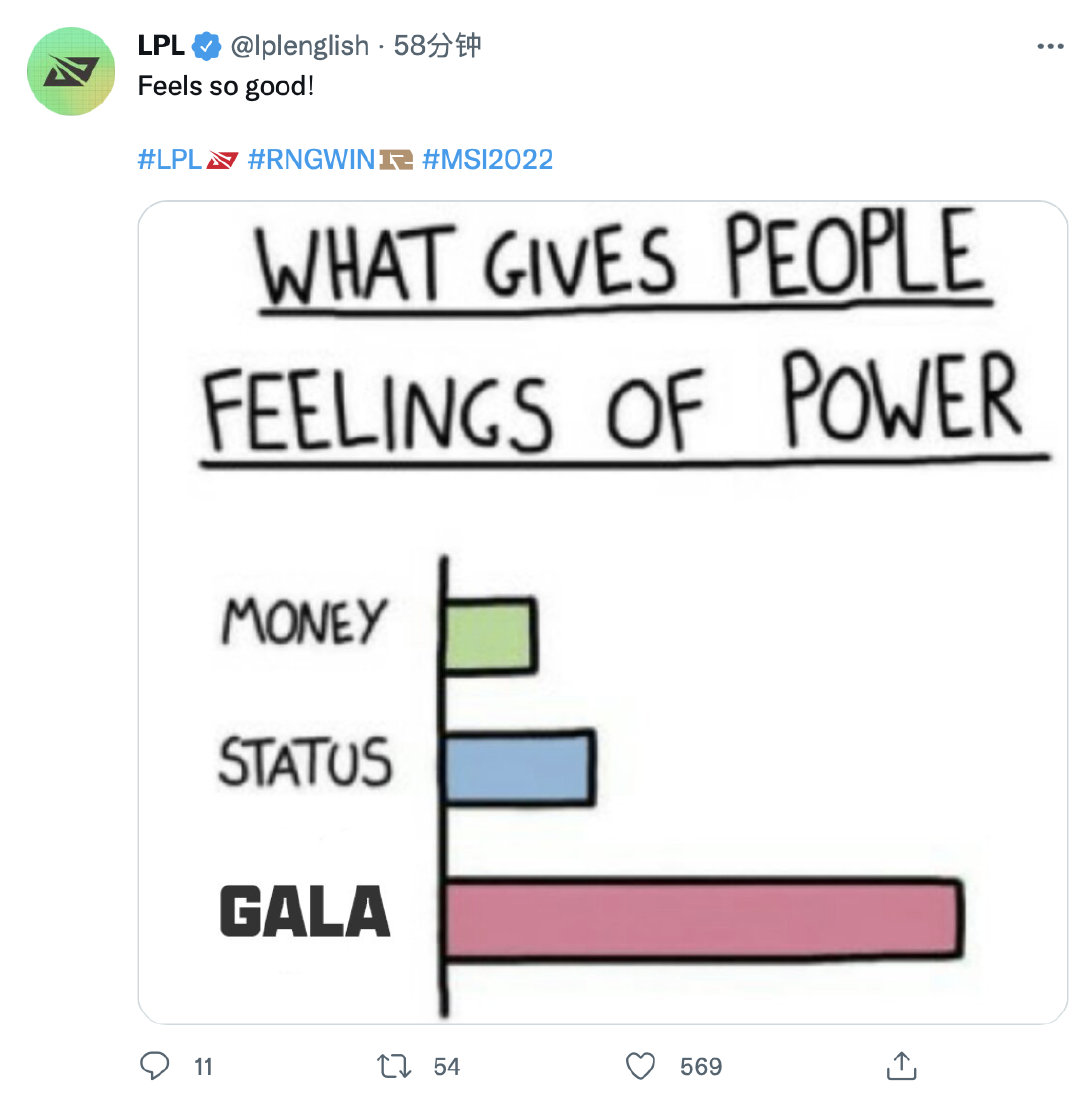Click the LPL display name
The width and height of the screenshot is (1080, 1104).
click(x=161, y=46)
